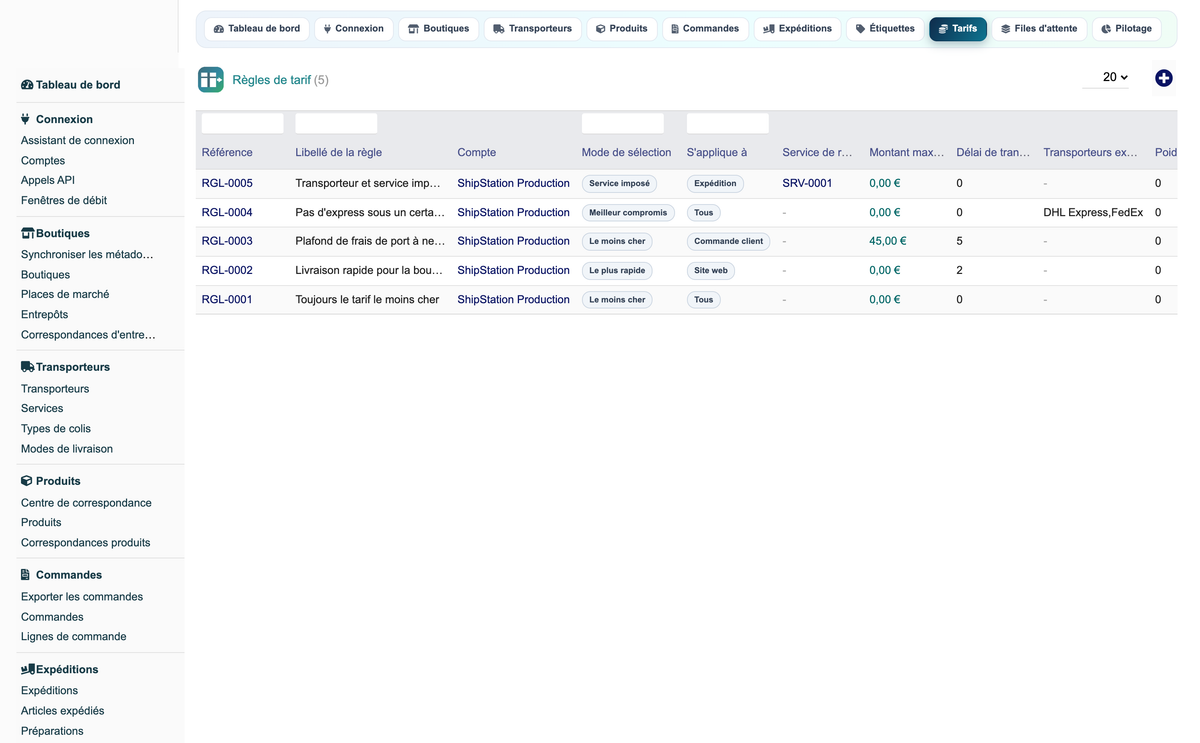Select the Étiquettes top tab
This screenshot has width=1200, height=743.
885,29
